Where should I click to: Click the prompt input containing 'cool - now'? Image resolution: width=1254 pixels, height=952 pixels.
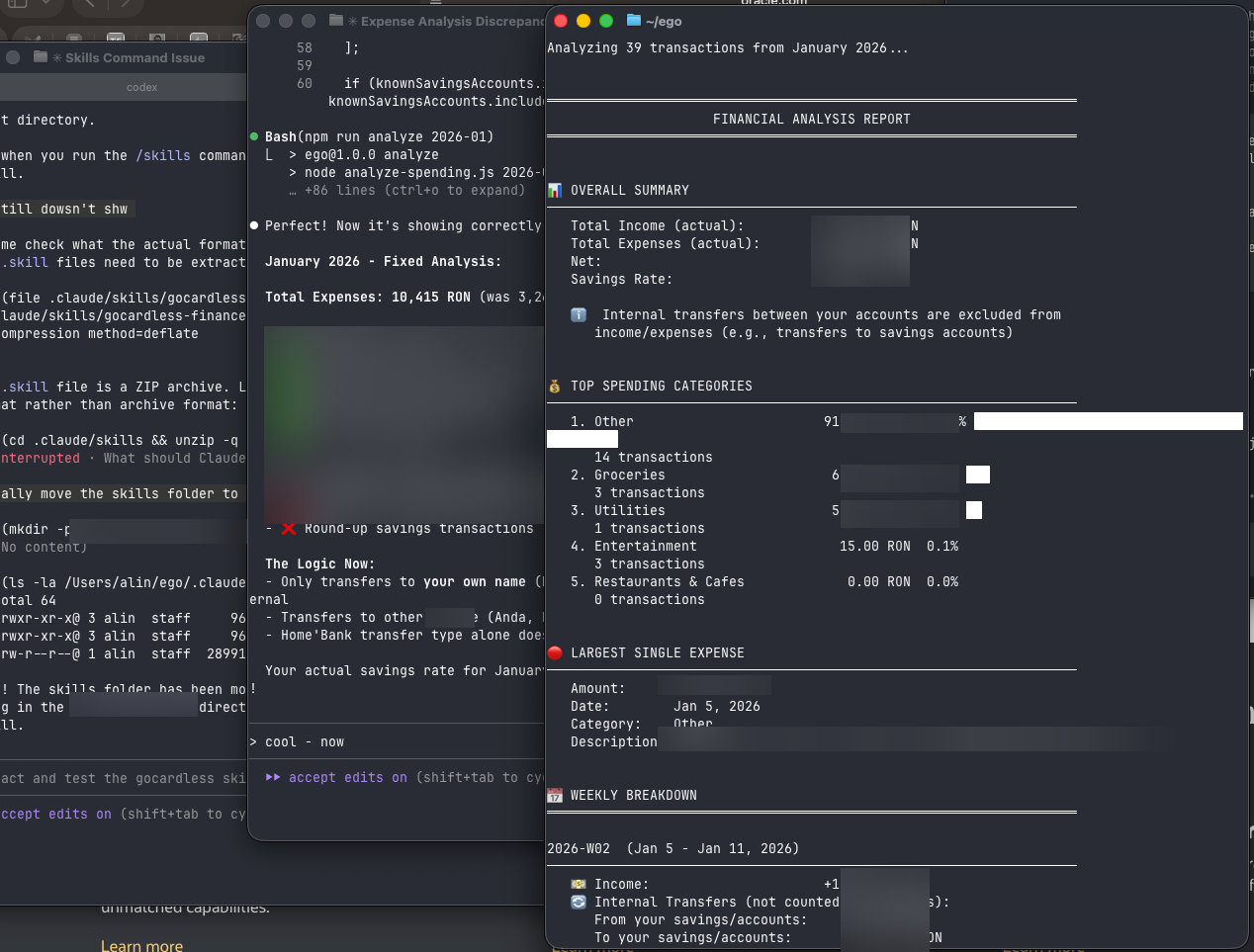click(x=396, y=741)
